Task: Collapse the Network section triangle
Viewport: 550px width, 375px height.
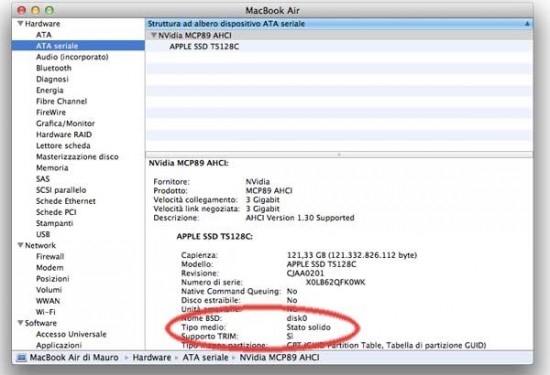Action: point(20,245)
